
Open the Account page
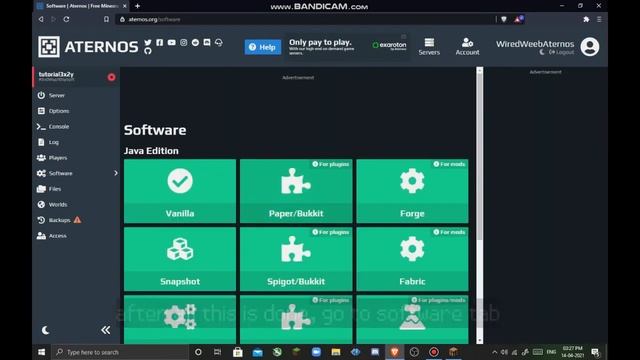[467, 47]
